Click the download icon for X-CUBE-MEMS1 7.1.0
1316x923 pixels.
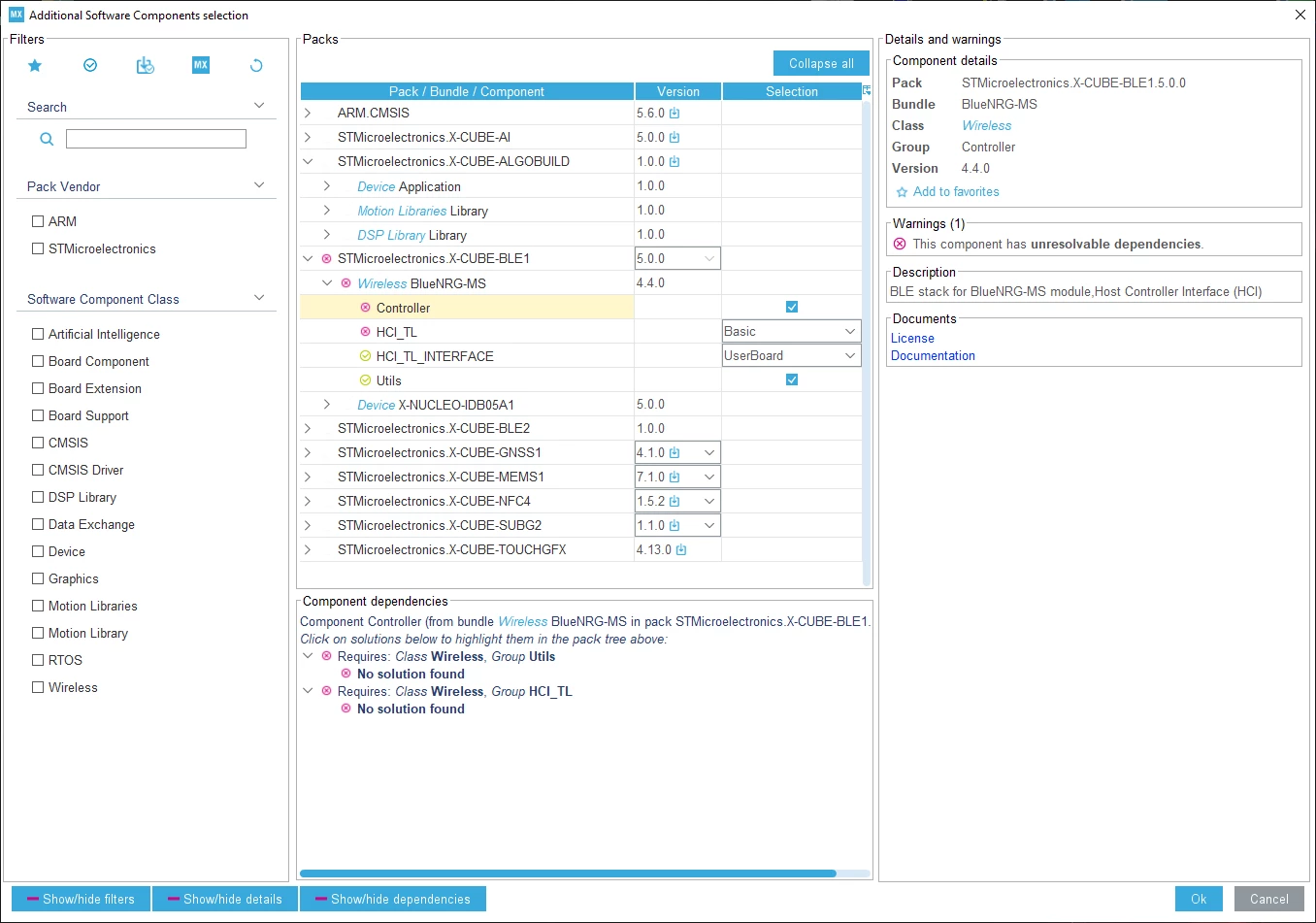point(674,478)
